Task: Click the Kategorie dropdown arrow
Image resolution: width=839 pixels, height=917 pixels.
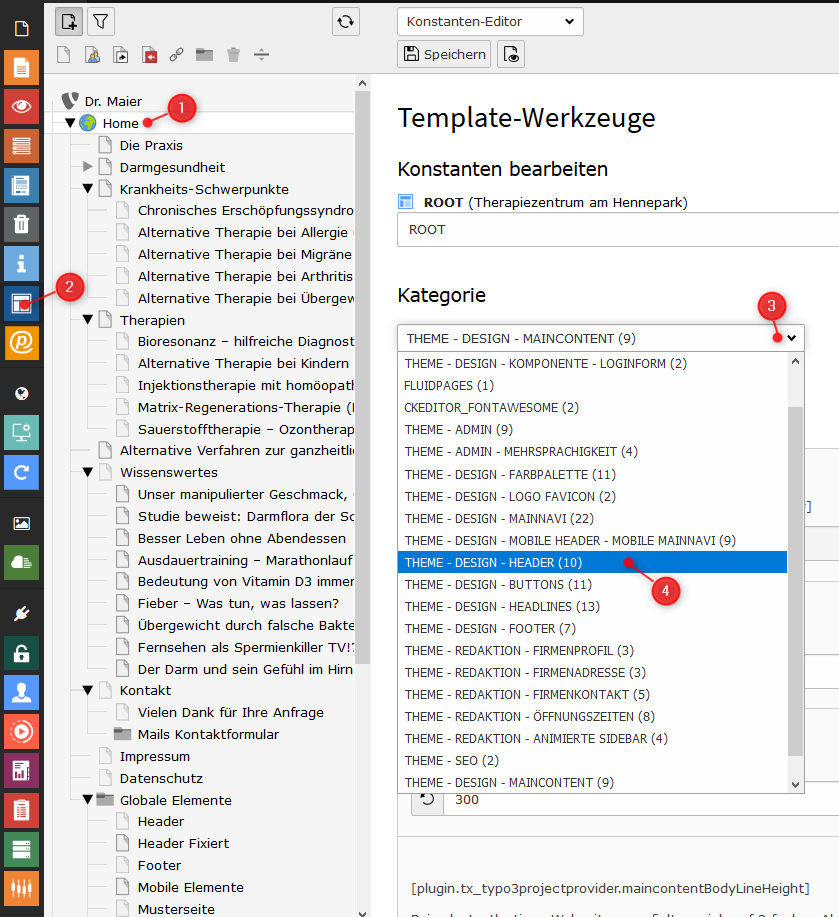Action: tap(792, 338)
